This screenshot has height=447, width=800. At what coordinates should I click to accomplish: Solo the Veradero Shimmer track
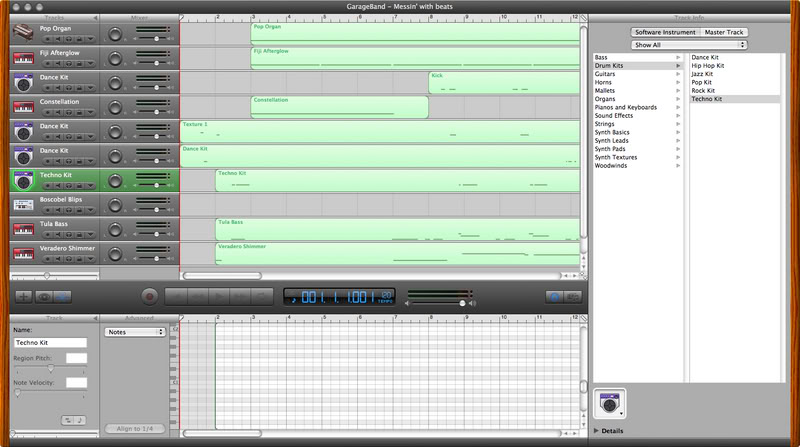coord(69,259)
